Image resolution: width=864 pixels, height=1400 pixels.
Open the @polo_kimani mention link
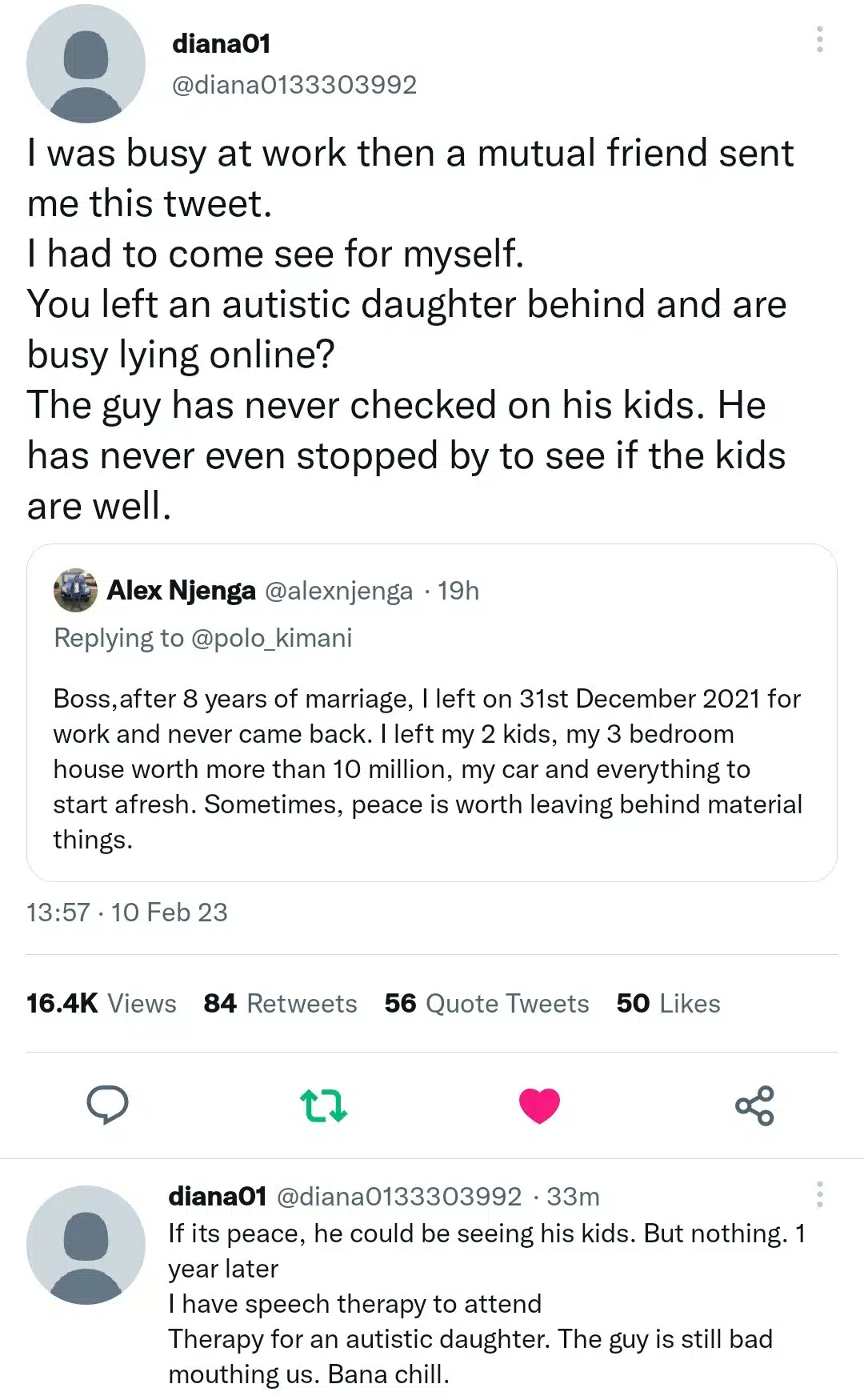[271, 638]
